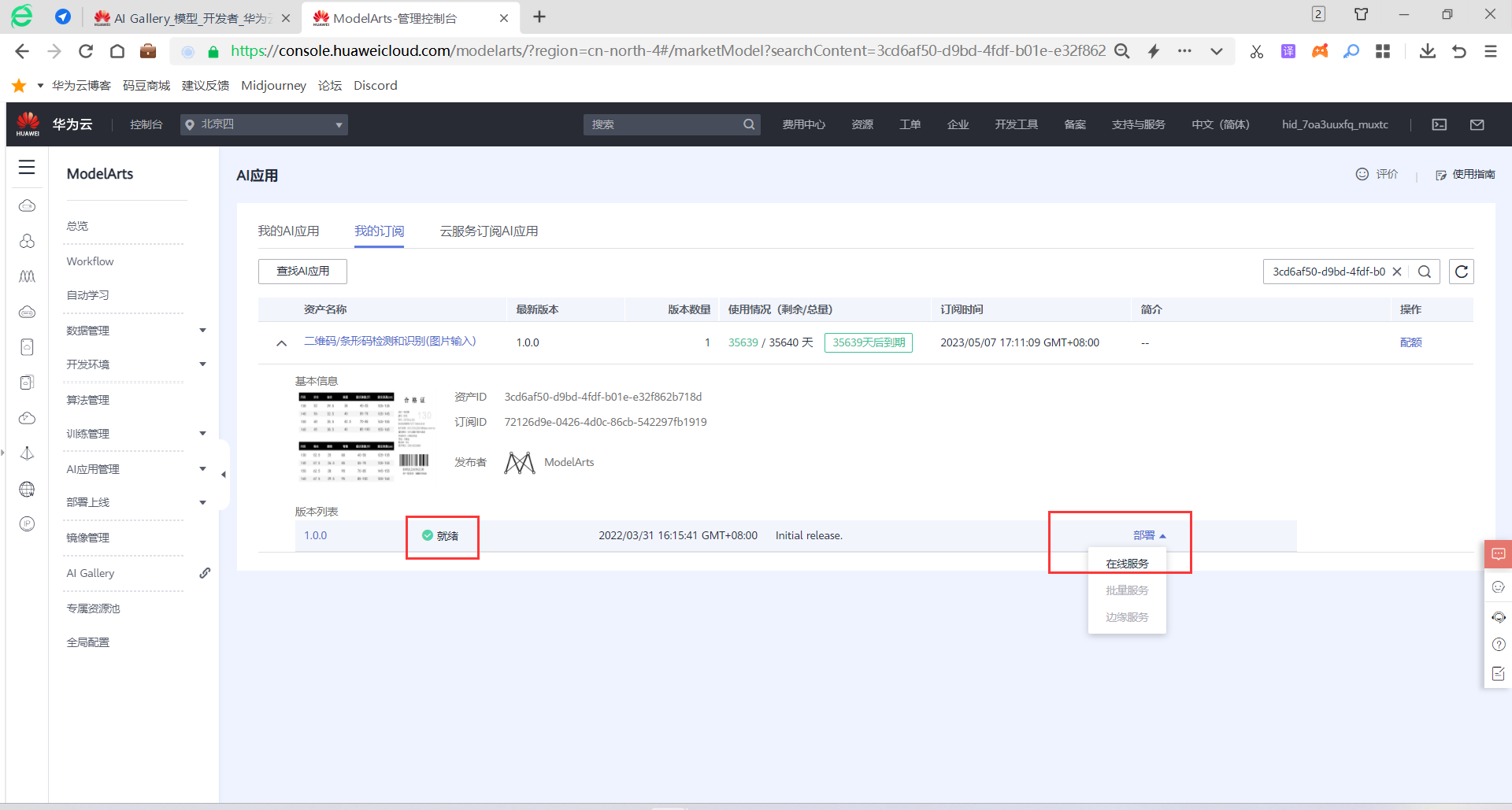Open Workflow in the ModelArts sidebar

tap(90, 261)
